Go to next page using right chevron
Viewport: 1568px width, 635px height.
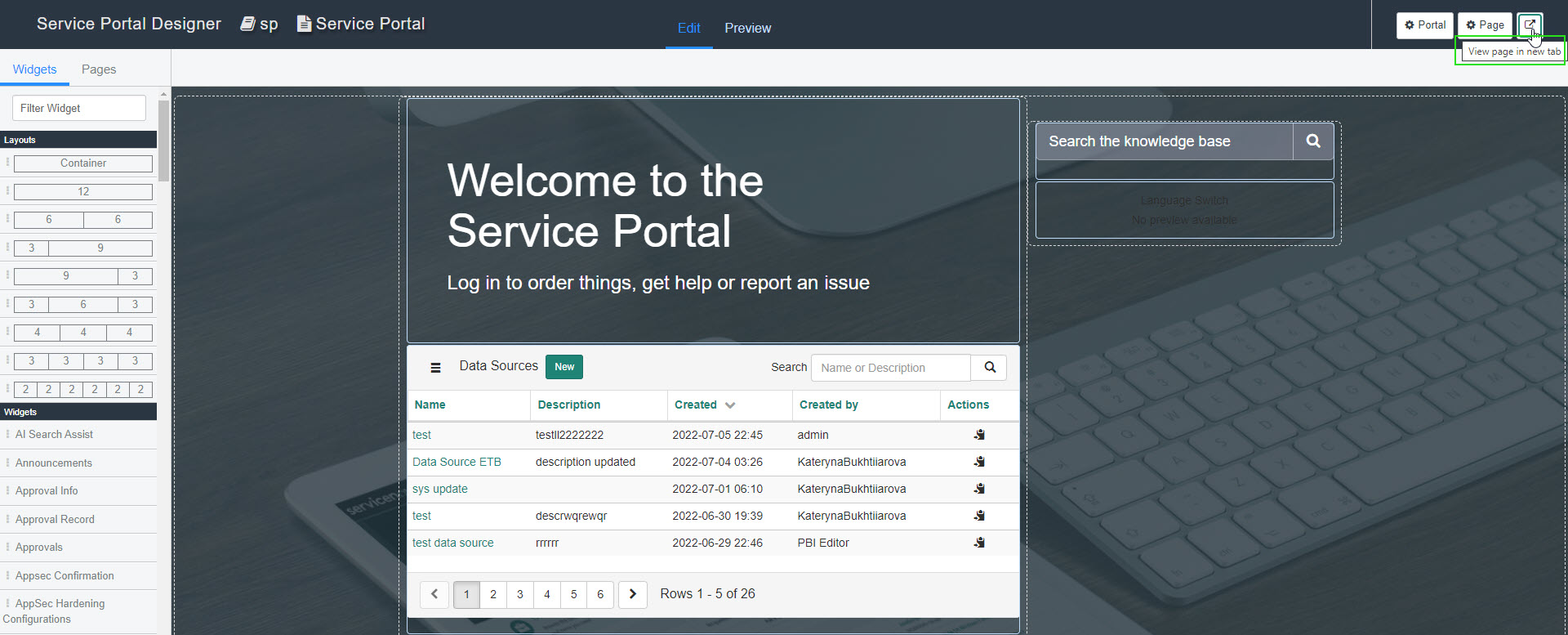[x=632, y=594]
